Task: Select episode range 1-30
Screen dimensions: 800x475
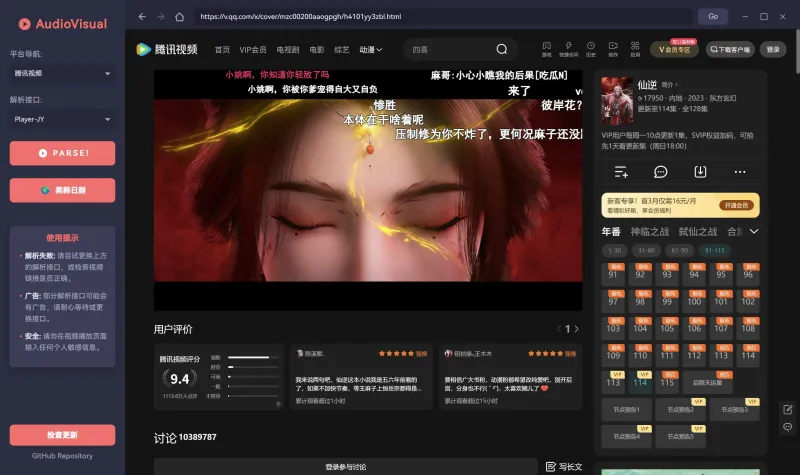Action: (x=615, y=251)
